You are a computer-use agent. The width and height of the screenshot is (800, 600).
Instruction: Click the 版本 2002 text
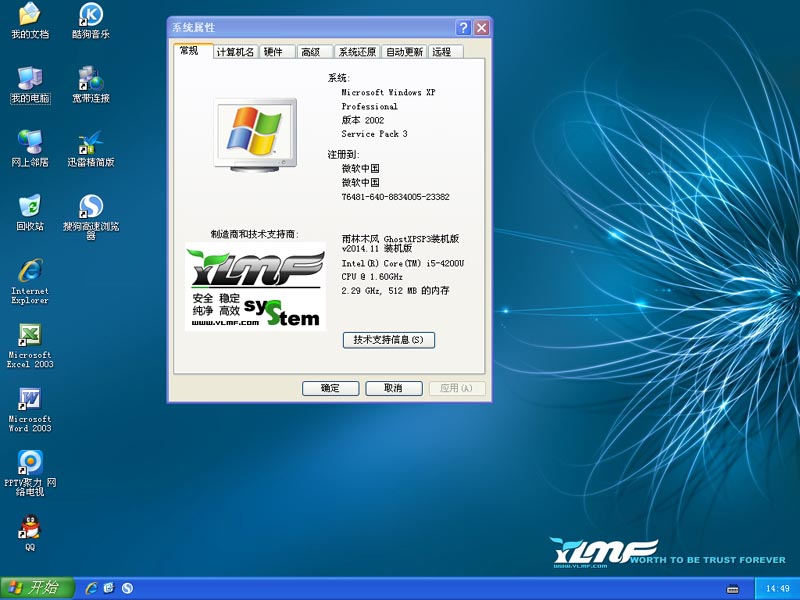click(363, 120)
